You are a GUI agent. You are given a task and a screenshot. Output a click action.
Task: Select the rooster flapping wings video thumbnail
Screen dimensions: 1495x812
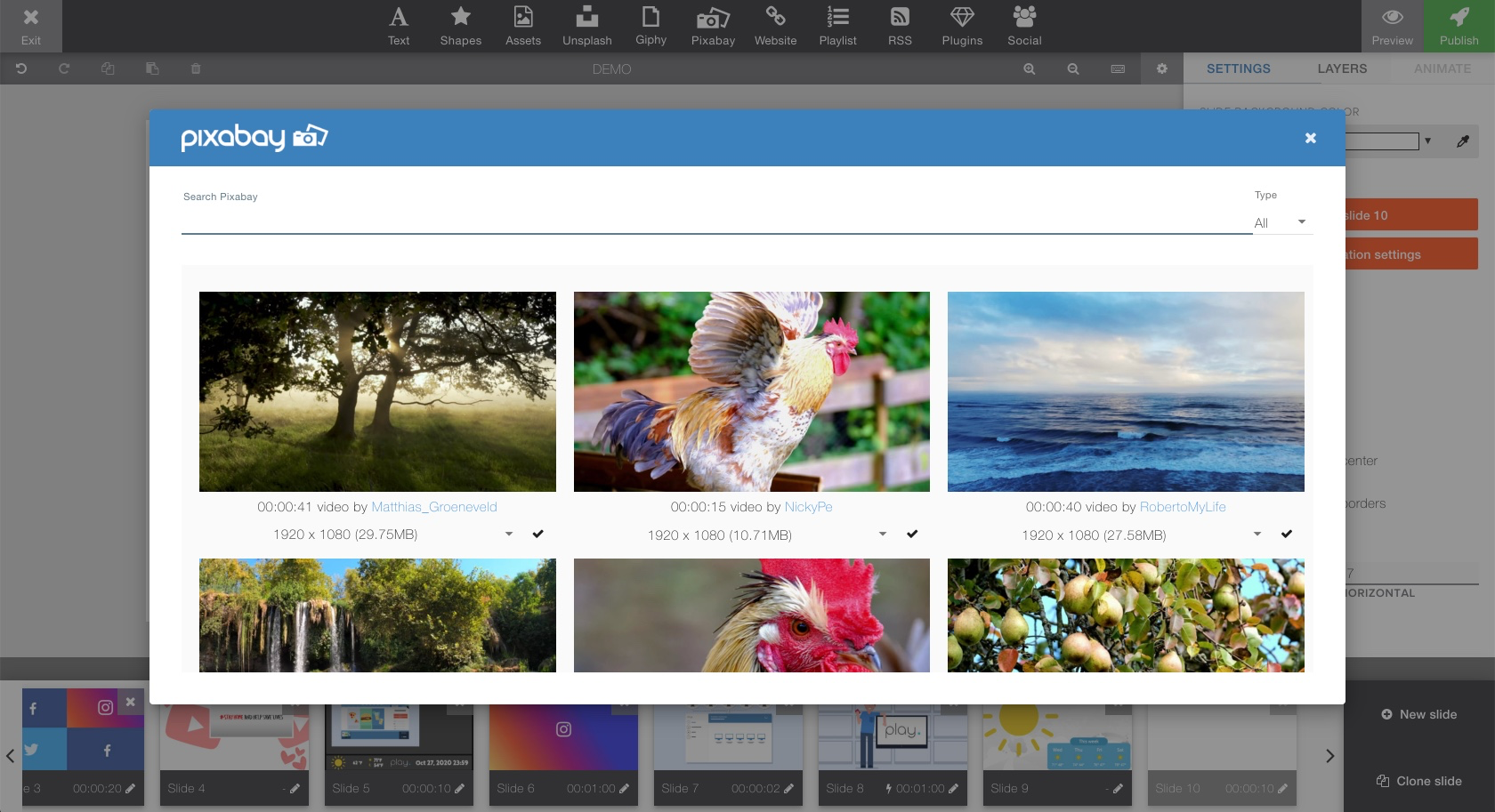point(752,391)
